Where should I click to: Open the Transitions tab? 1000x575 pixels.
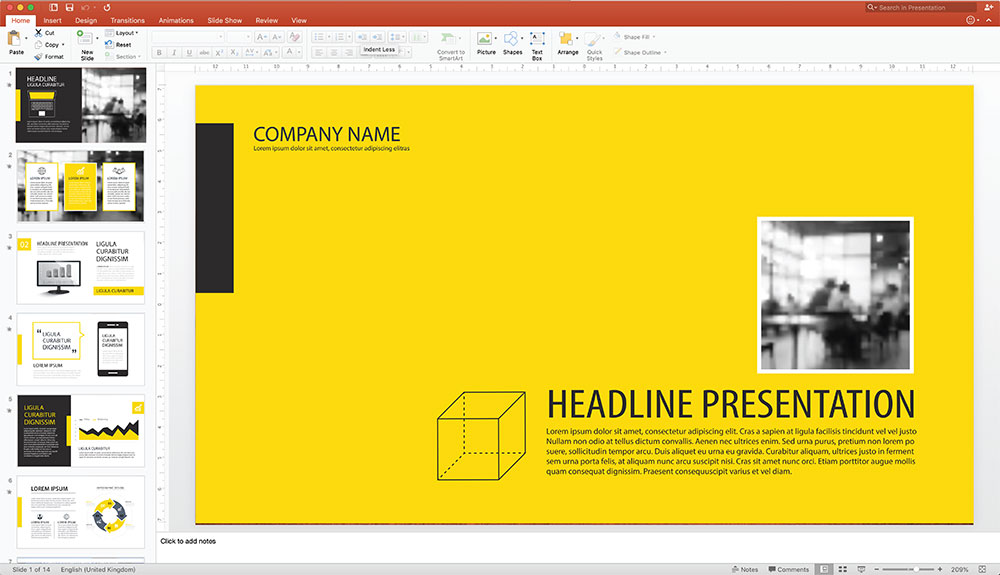(x=128, y=20)
